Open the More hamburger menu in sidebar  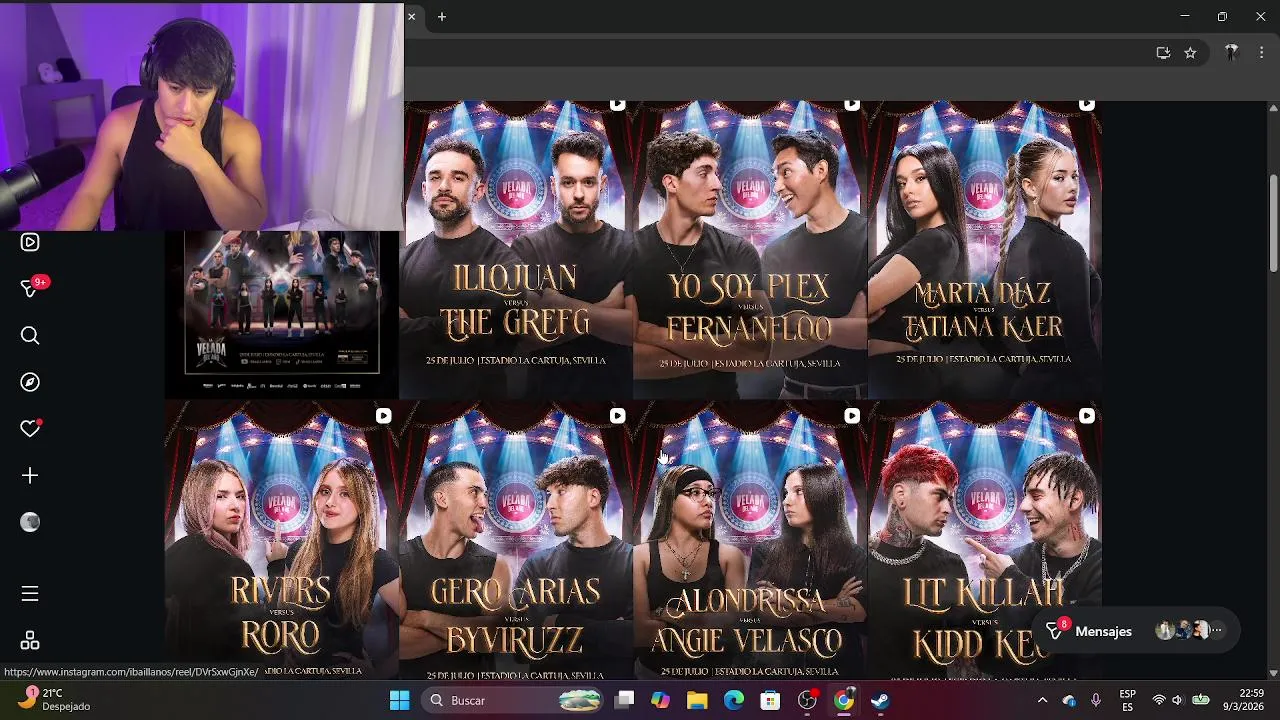pyautogui.click(x=30, y=594)
